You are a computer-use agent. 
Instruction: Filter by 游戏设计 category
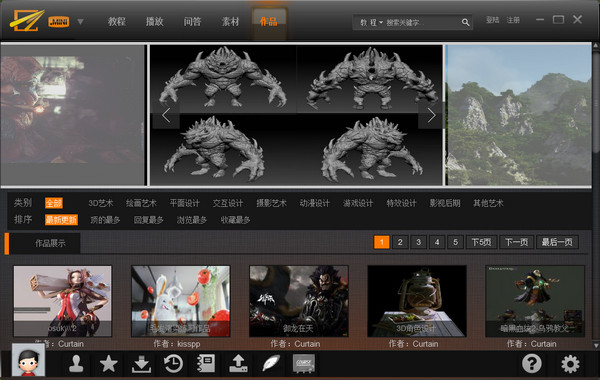pyautogui.click(x=358, y=203)
